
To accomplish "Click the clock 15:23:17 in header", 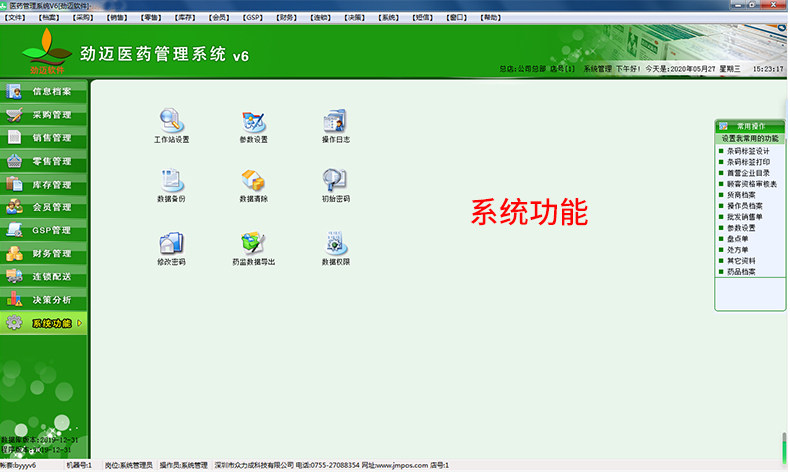I will click(x=768, y=69).
